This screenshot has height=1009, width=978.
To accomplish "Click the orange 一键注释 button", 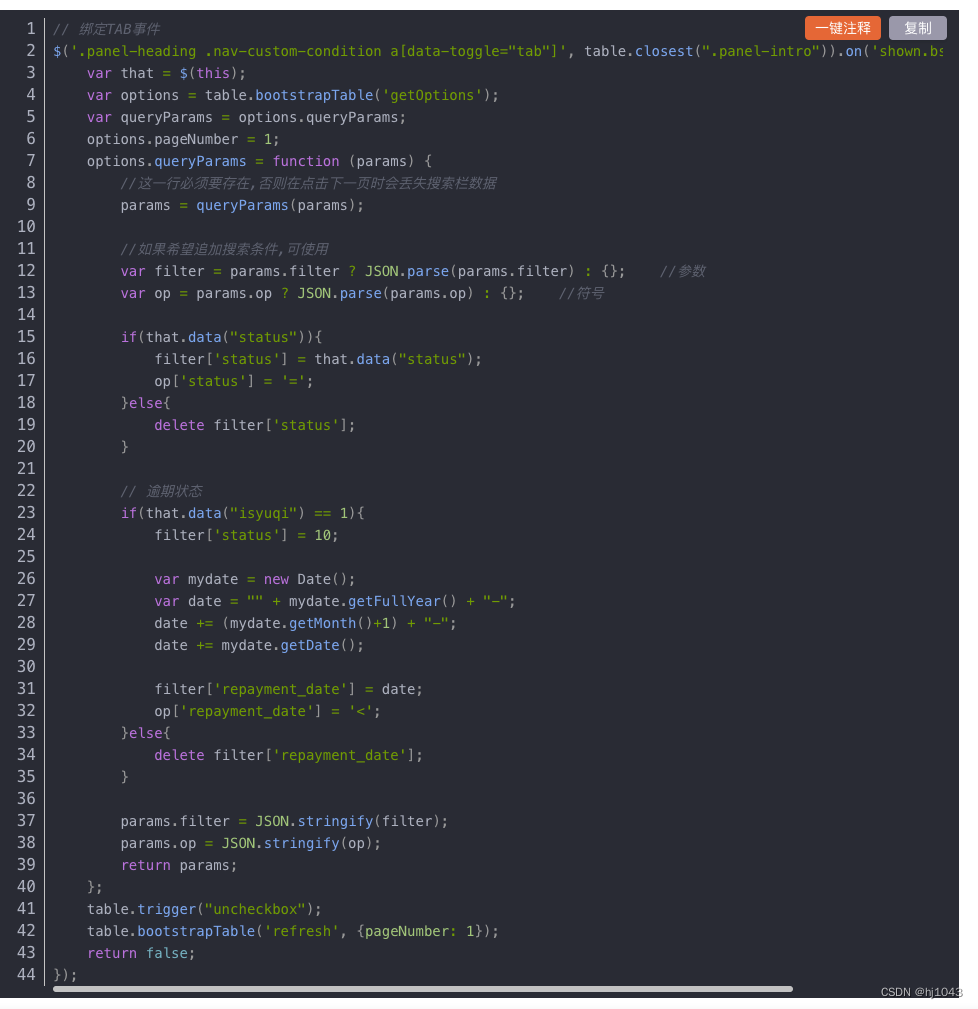I will click(842, 28).
